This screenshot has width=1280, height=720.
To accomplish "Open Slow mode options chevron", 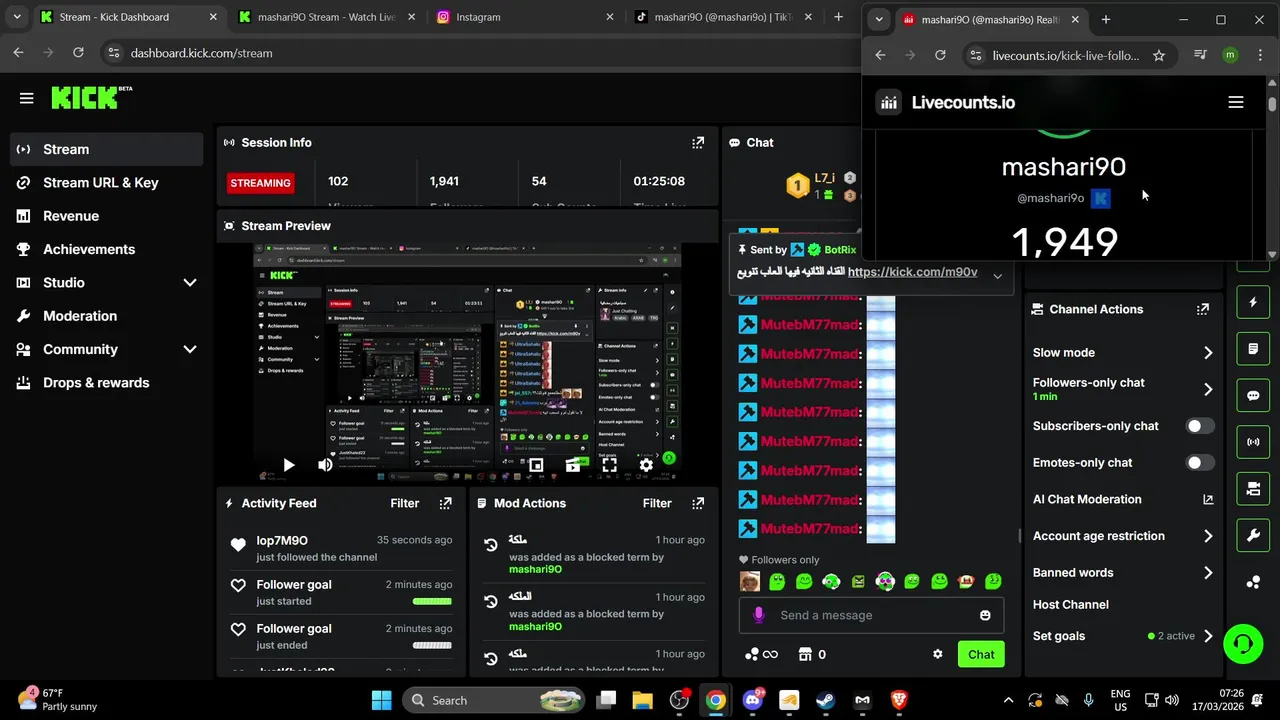I will pos(1208,353).
